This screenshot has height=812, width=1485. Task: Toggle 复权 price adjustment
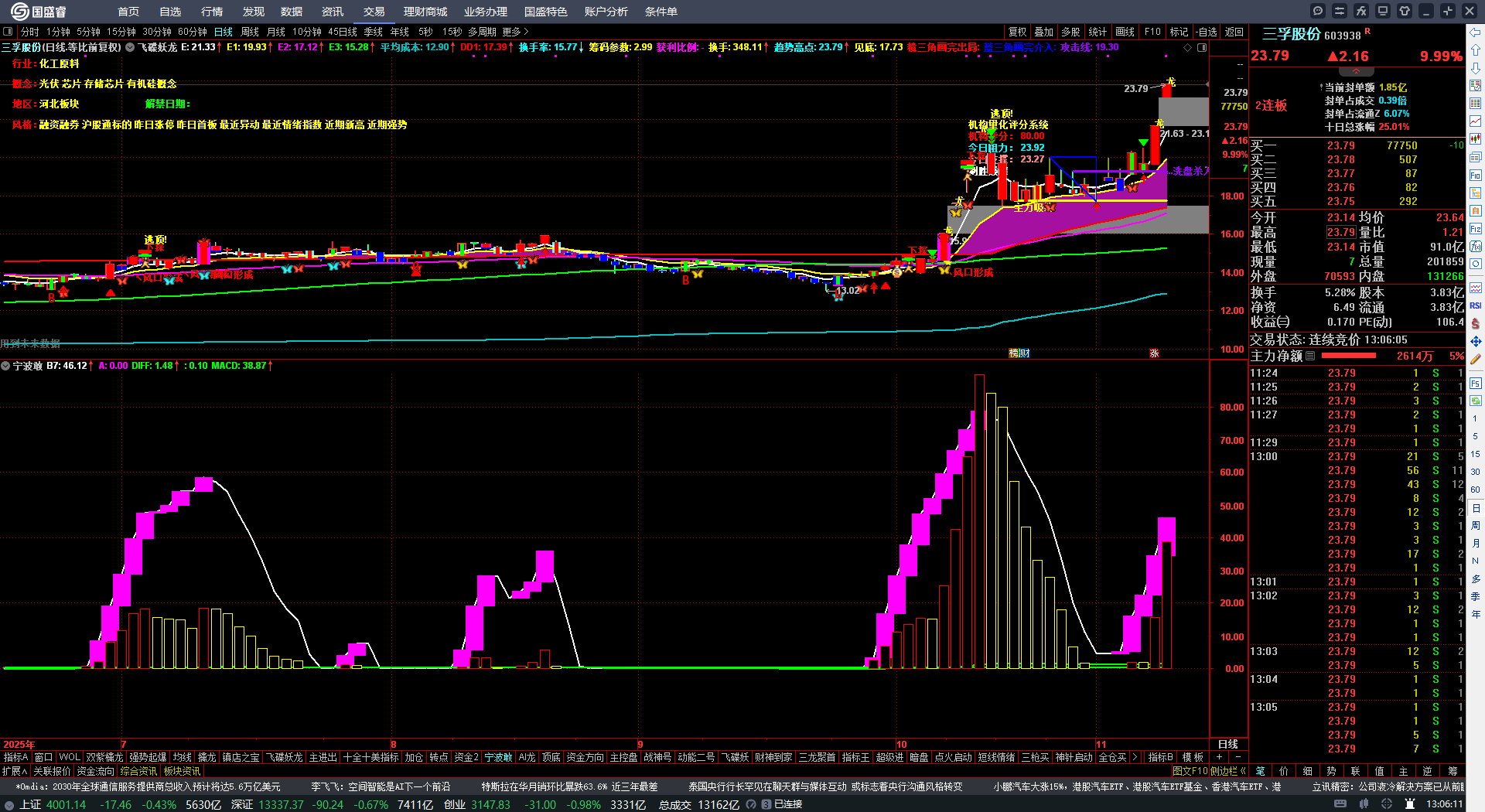pyautogui.click(x=1018, y=32)
